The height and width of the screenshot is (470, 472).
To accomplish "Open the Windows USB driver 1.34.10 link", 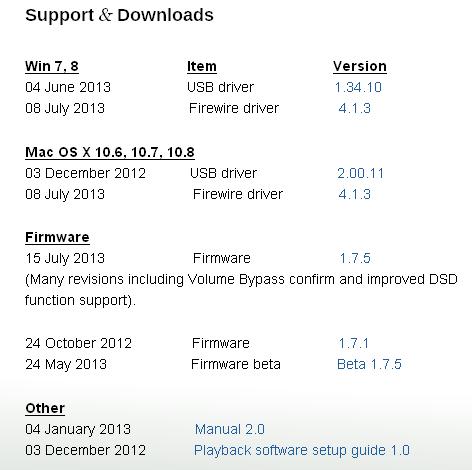I will tap(358, 87).
